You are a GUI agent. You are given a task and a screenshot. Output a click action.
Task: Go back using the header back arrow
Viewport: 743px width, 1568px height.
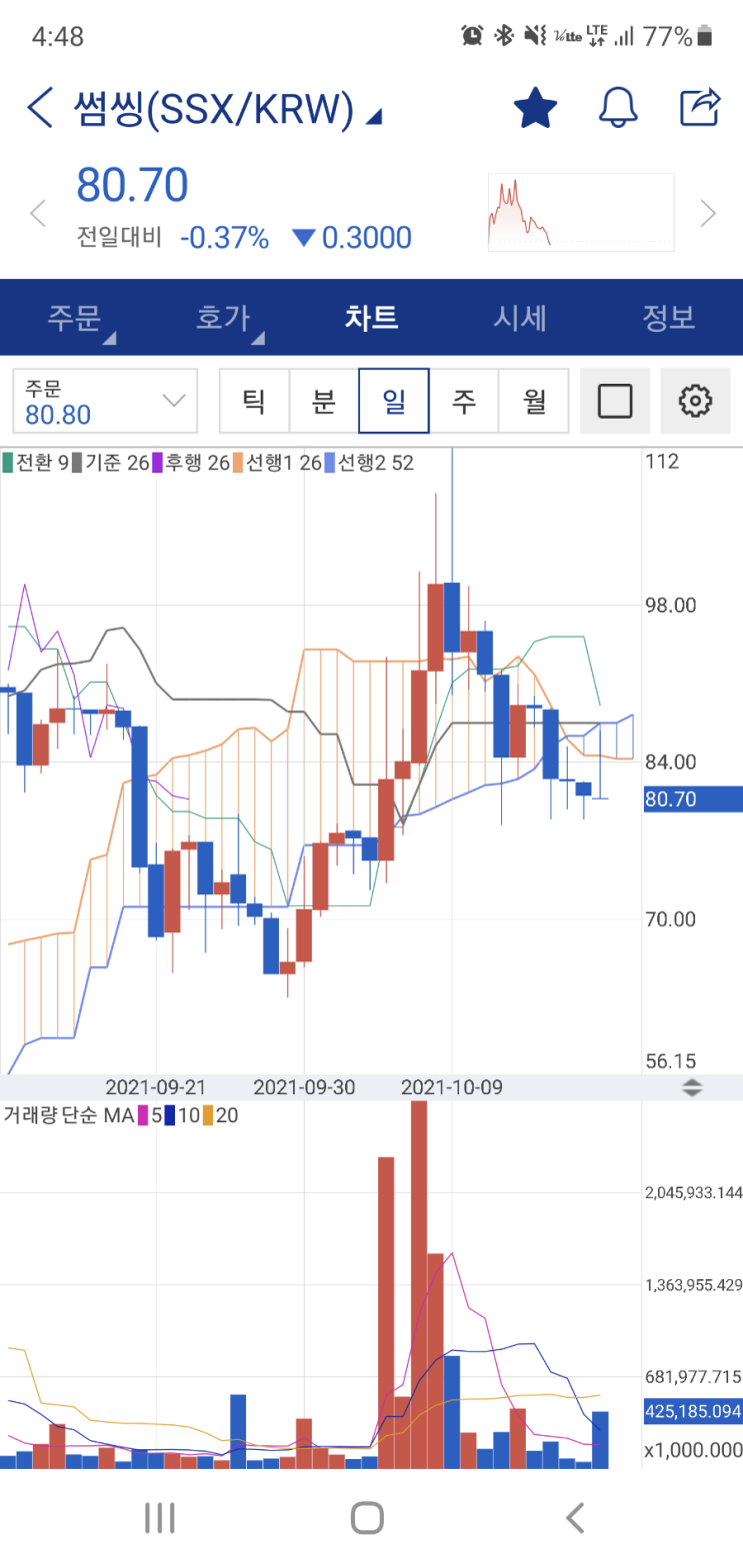click(40, 107)
